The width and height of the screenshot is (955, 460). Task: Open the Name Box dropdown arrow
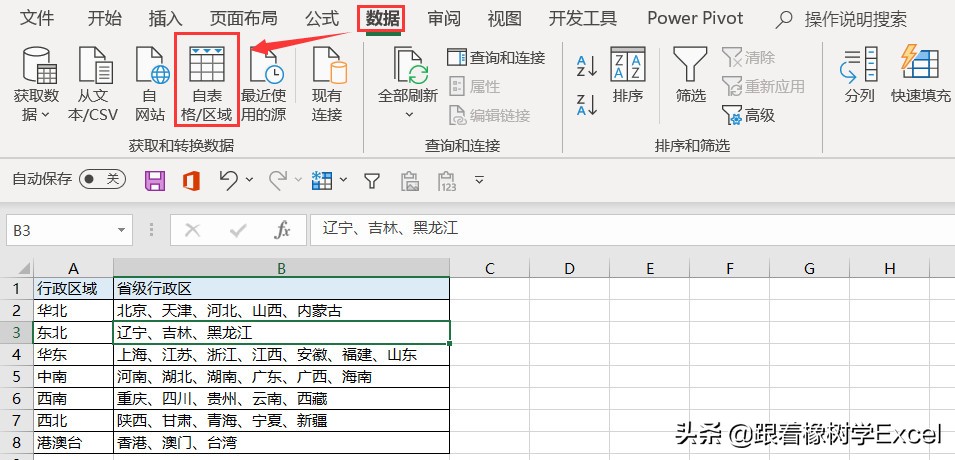pyautogui.click(x=122, y=230)
